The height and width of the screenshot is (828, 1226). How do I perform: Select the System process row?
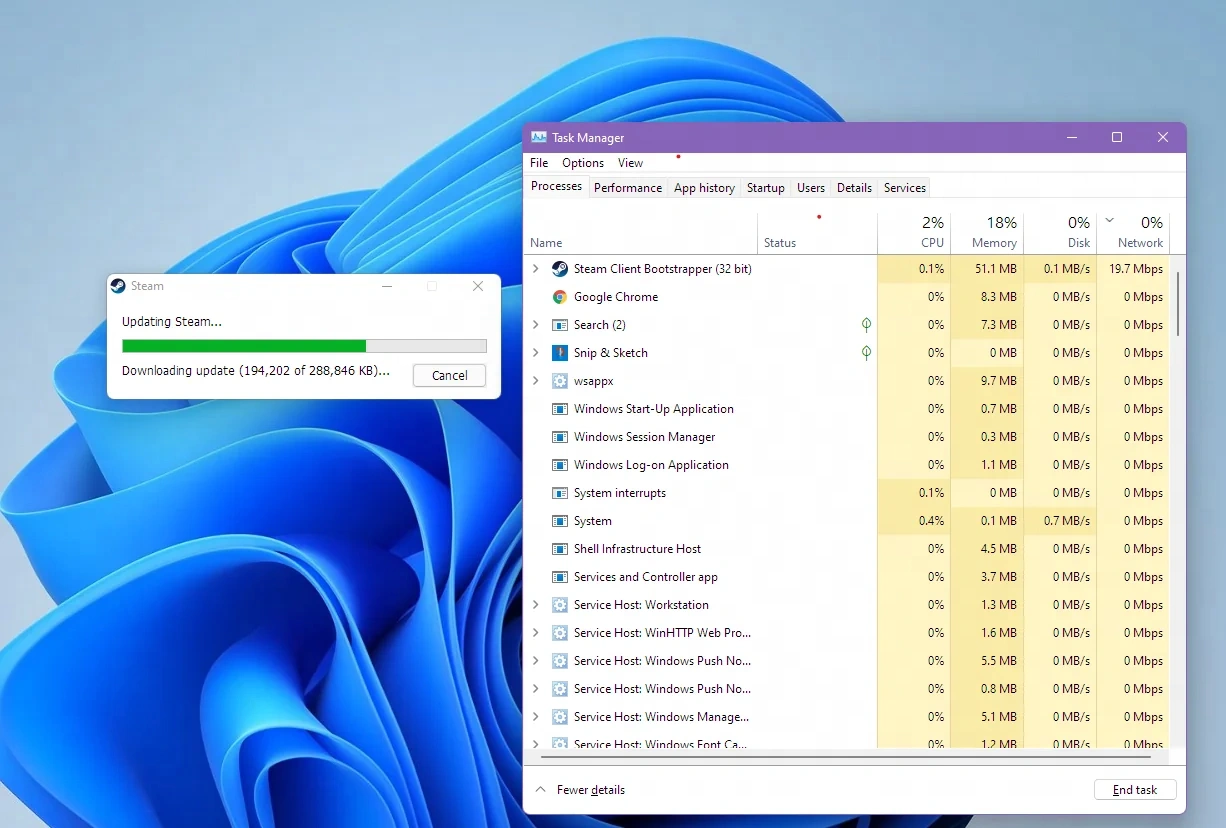point(848,521)
